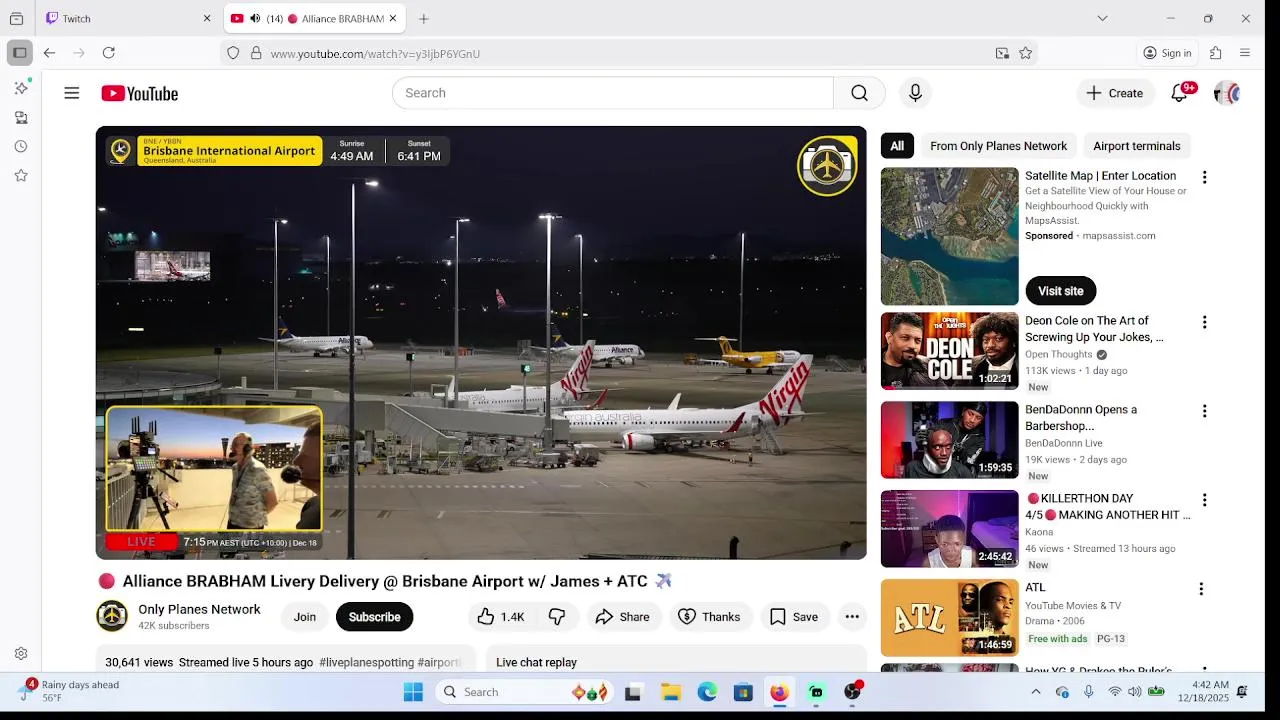Send Thanks for this video
This screenshot has width=1280, height=720.
pos(709,617)
